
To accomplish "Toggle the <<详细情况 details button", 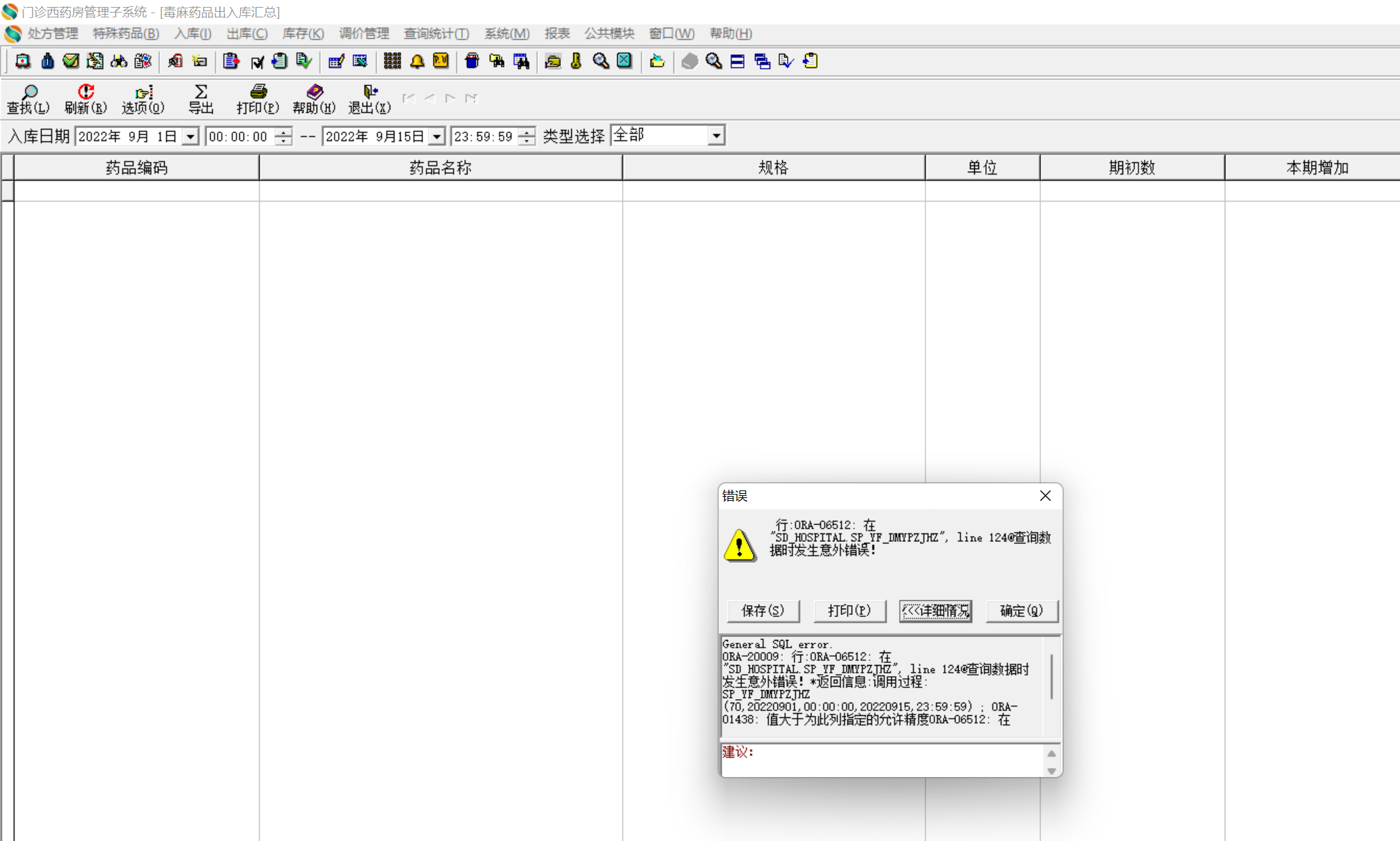I will (935, 610).
